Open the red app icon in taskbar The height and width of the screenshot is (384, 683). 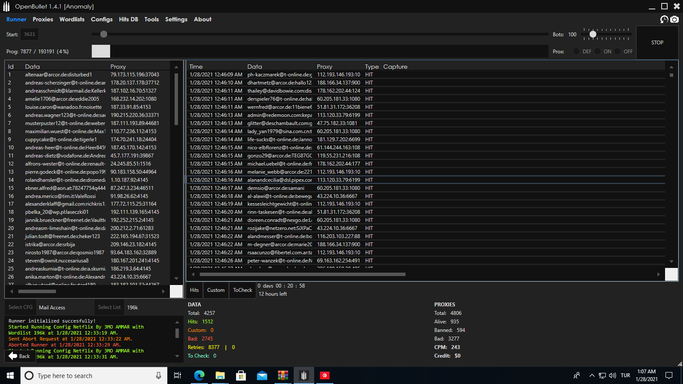pos(325,375)
